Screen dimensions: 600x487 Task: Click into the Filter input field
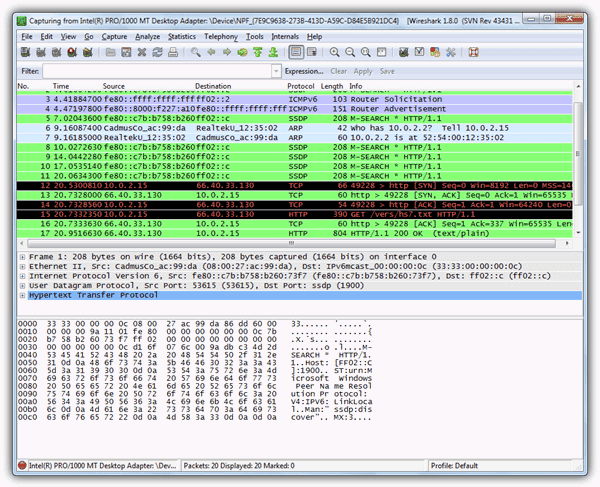pyautogui.click(x=157, y=71)
